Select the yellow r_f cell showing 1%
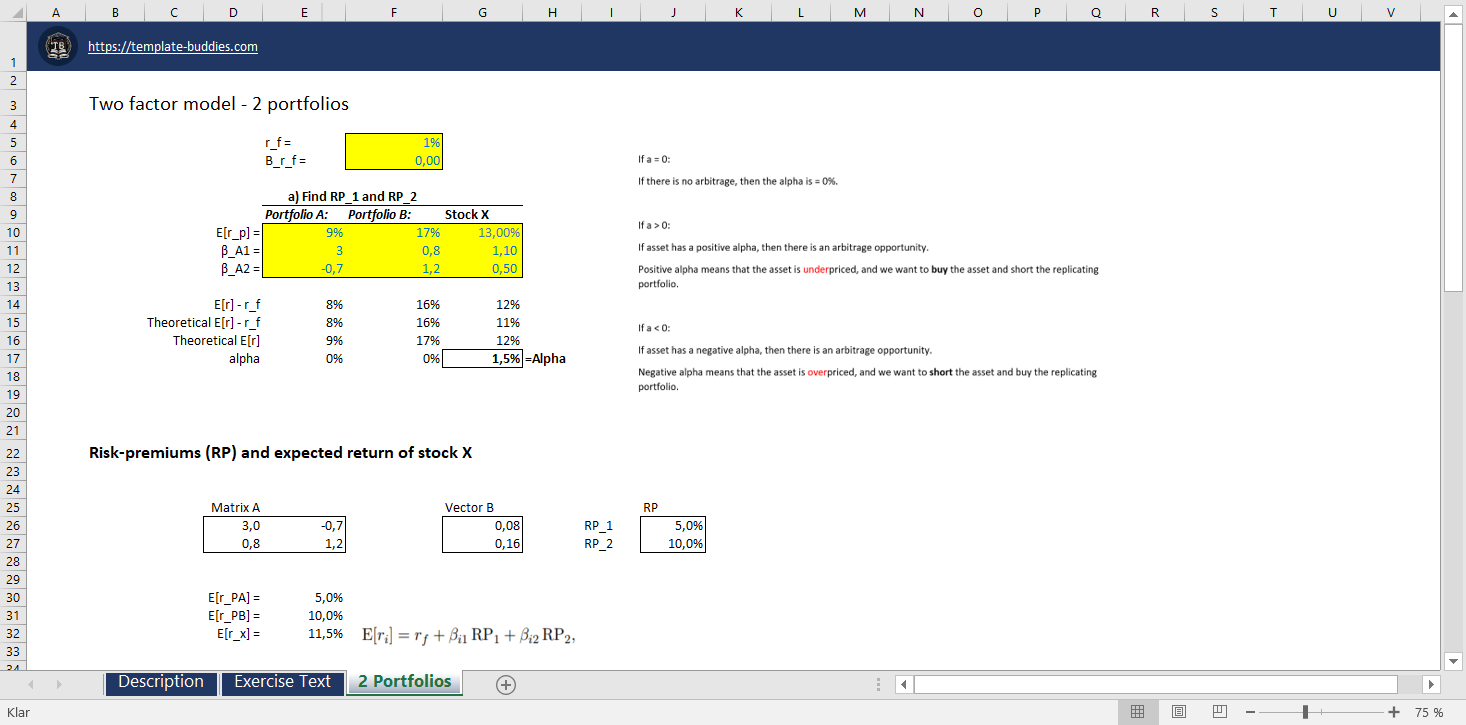 [x=393, y=143]
